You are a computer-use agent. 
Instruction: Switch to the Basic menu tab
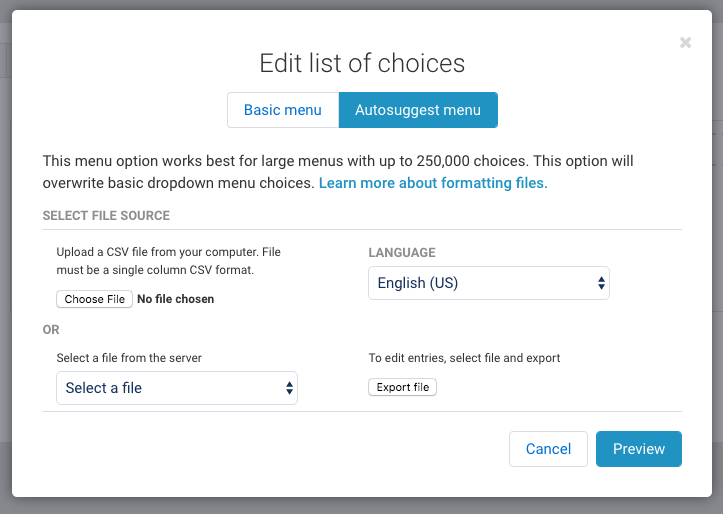tap(283, 110)
